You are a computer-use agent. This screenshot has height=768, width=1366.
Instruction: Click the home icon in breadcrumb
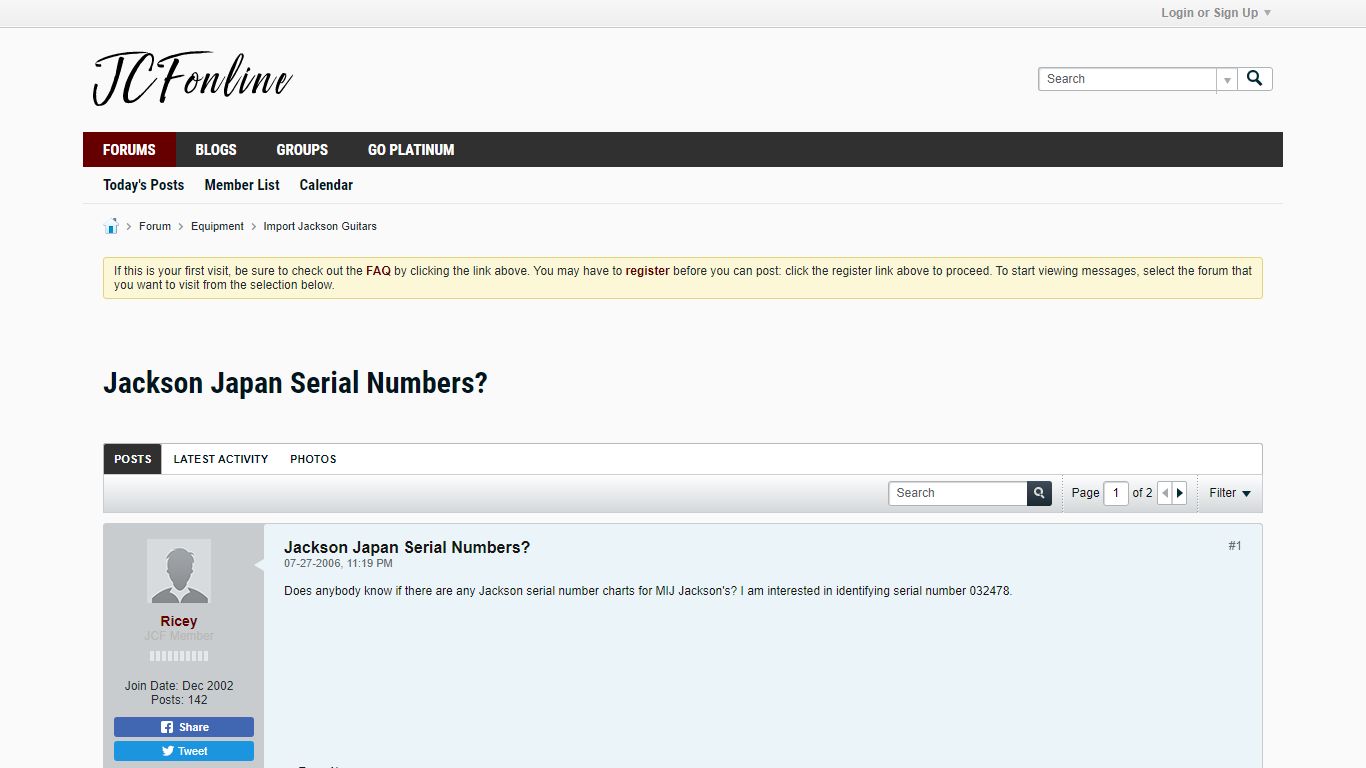coord(111,226)
